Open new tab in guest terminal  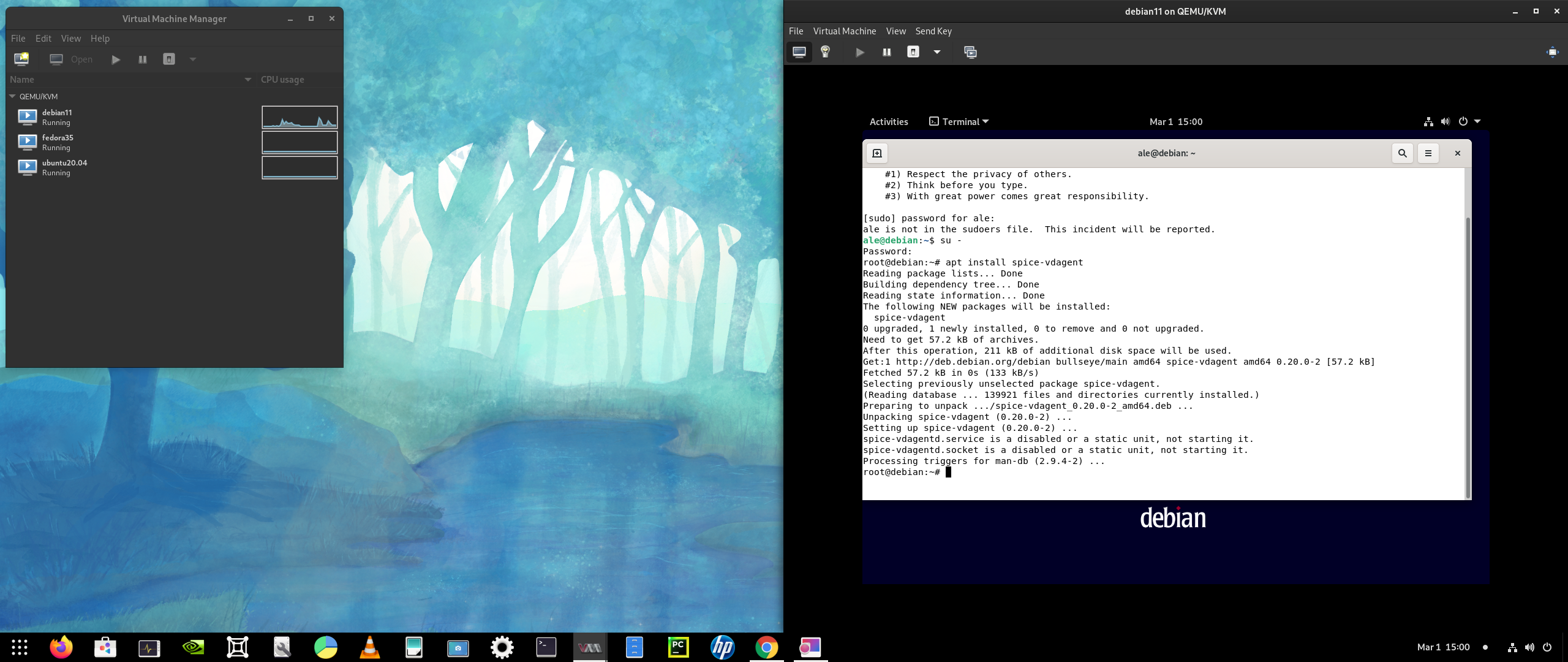coord(877,153)
